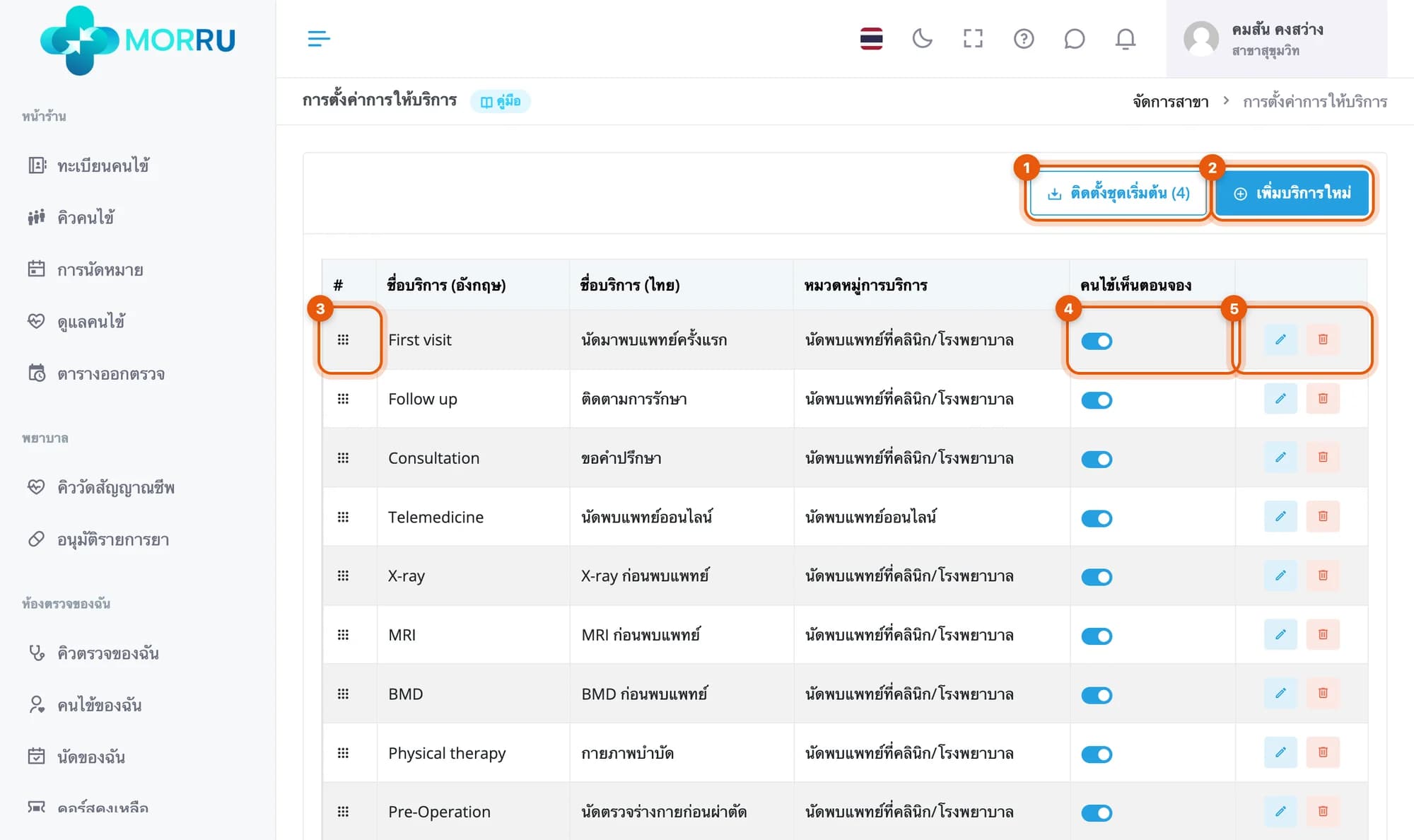This screenshot has height=840, width=1414.
Task: Delete the First visit service
Action: click(1323, 339)
